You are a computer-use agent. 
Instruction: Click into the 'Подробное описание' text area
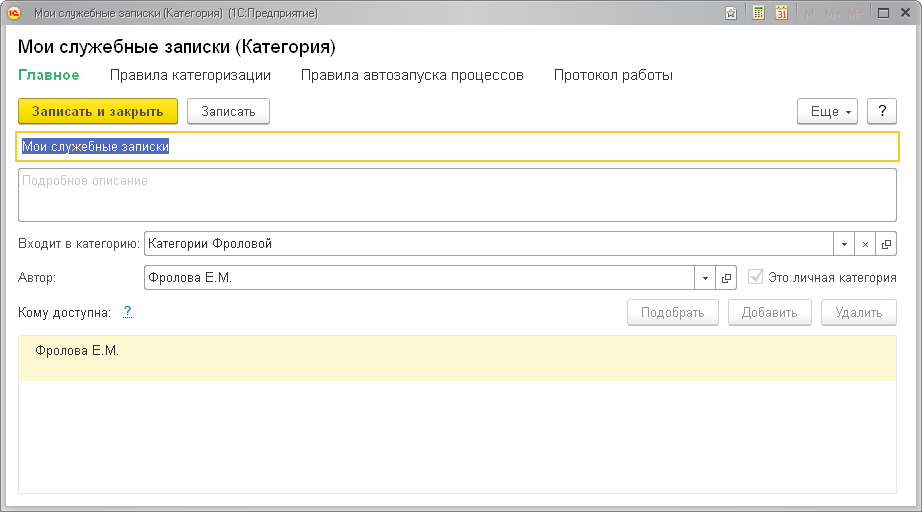coord(457,195)
